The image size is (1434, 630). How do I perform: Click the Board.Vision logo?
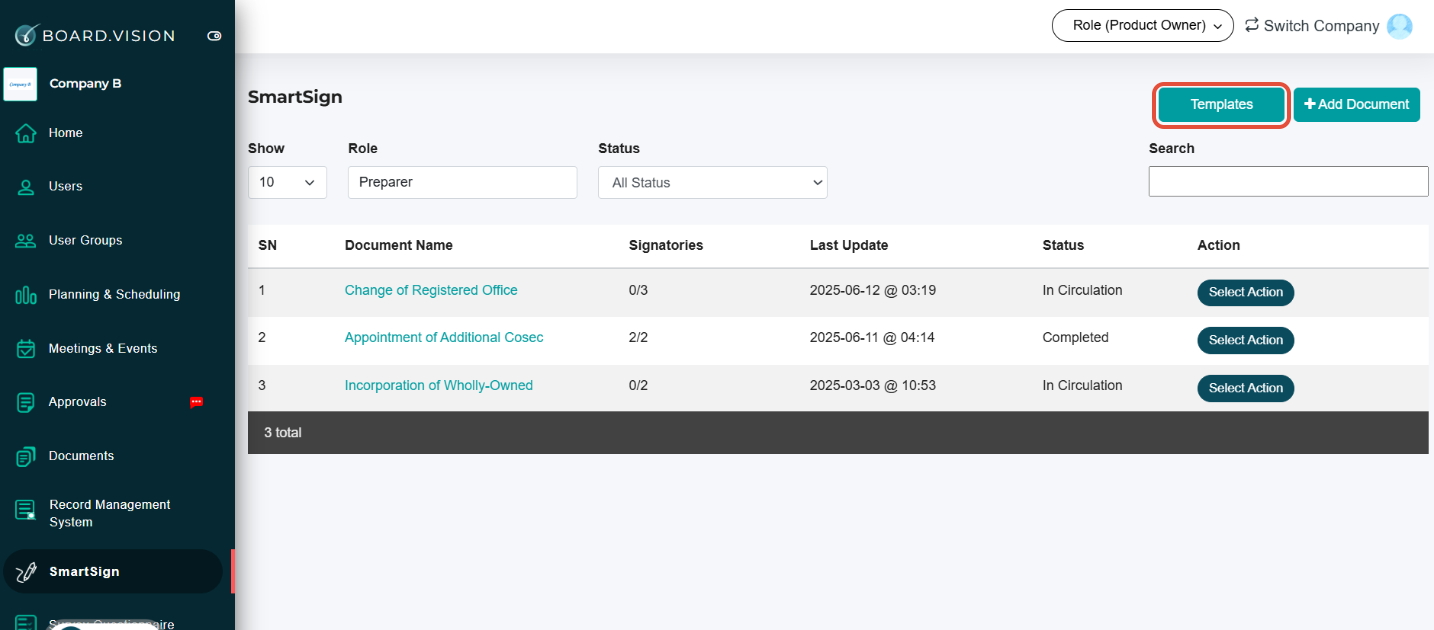pyautogui.click(x=94, y=35)
